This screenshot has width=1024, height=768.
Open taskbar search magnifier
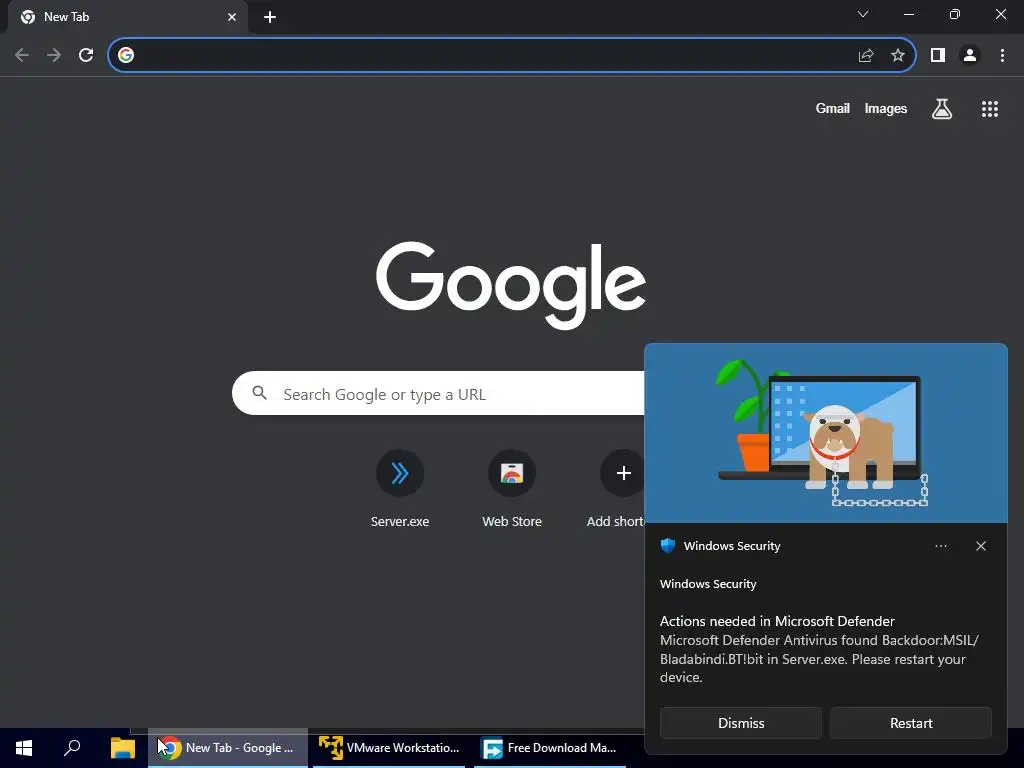point(72,748)
